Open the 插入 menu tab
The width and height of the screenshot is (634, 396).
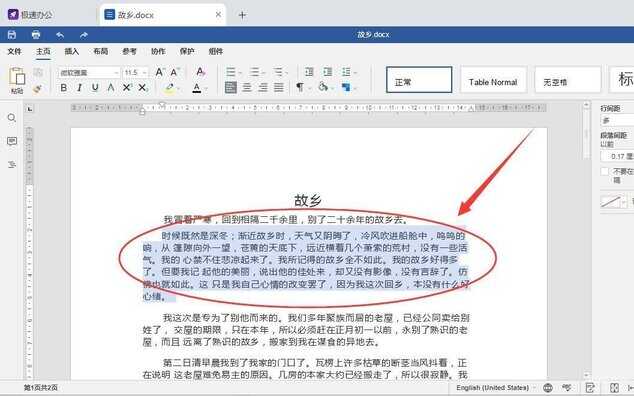[x=72, y=51]
